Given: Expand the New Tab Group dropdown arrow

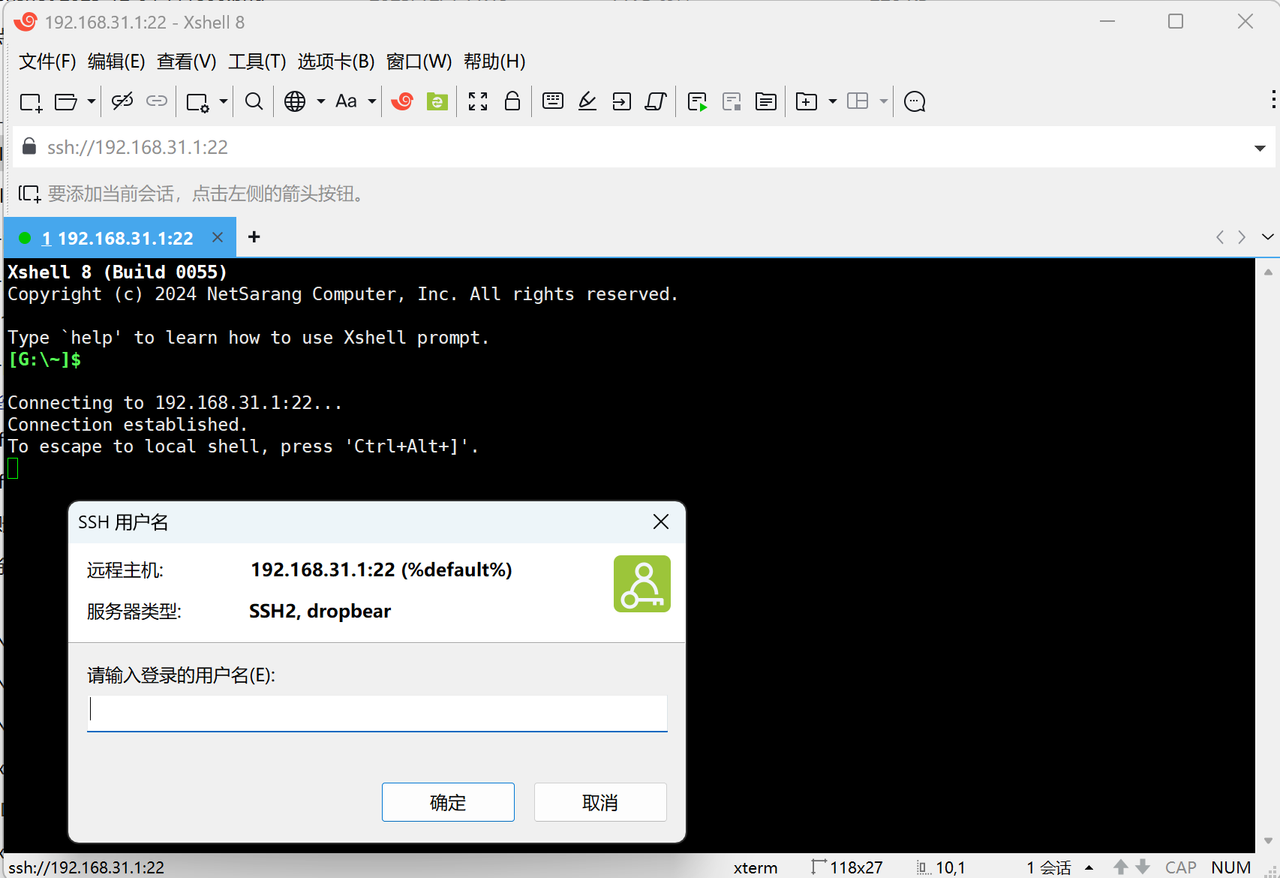Looking at the screenshot, I should pos(832,101).
